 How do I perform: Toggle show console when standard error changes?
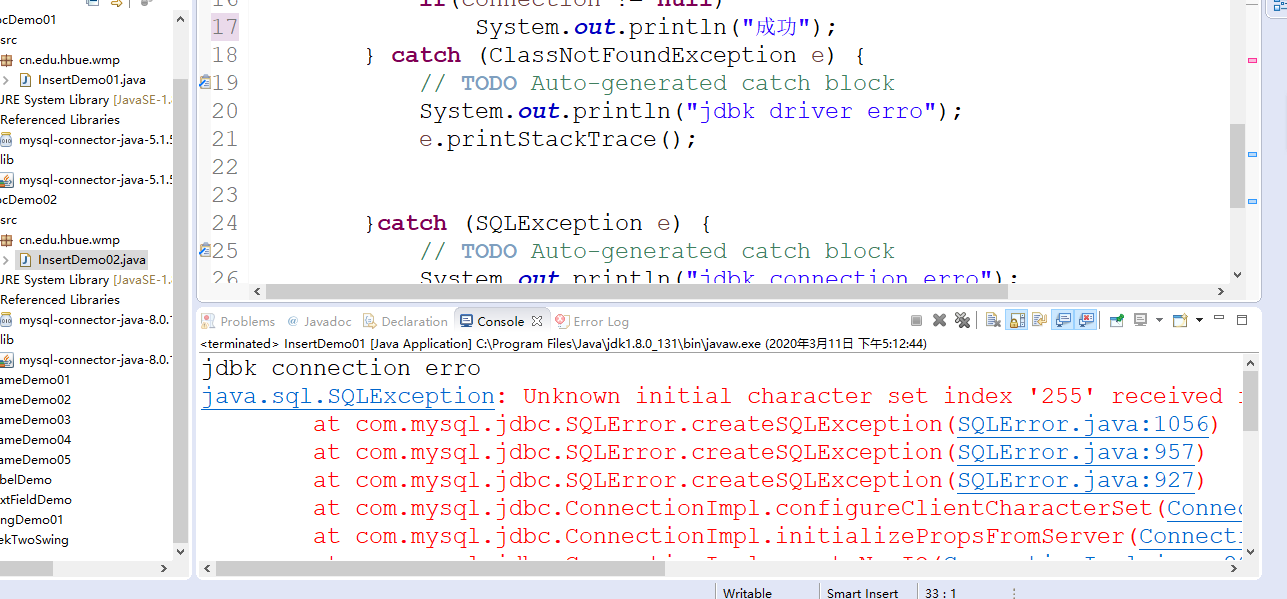point(1086,320)
